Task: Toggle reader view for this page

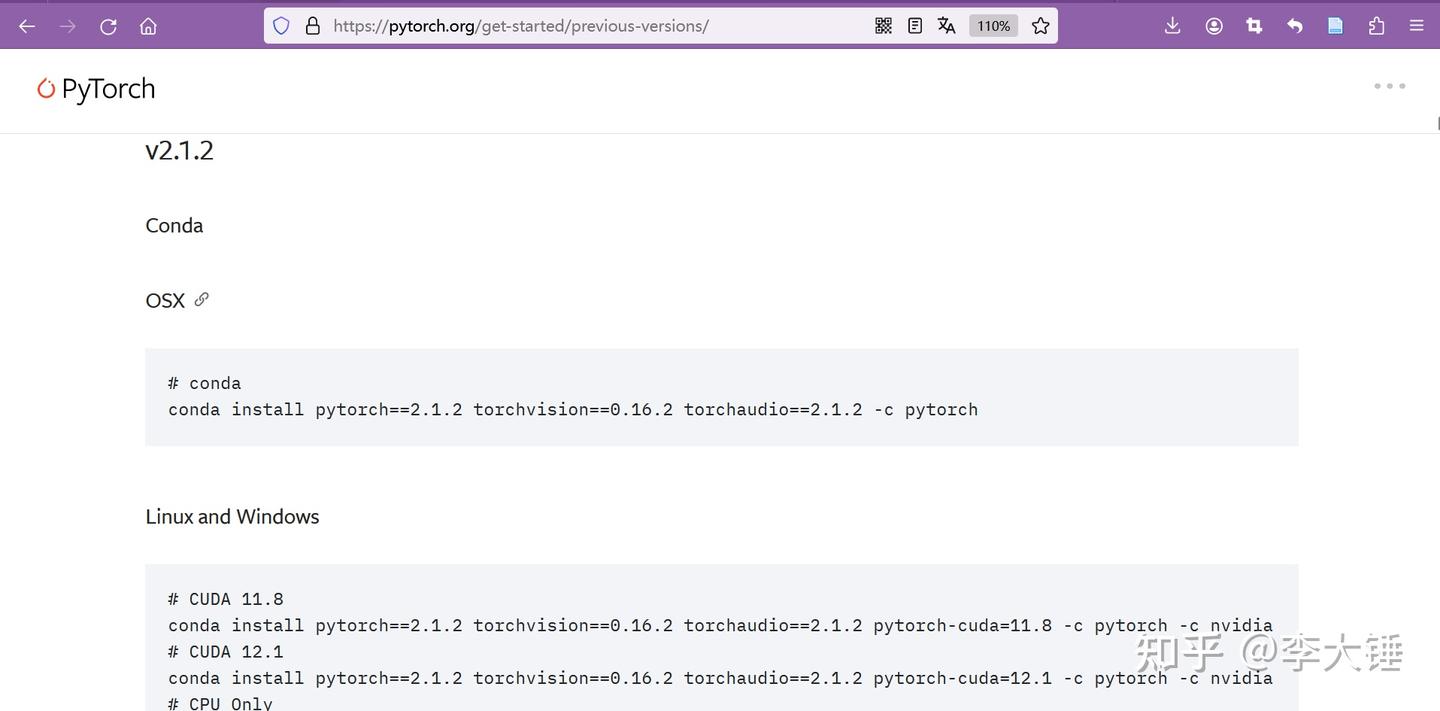Action: (914, 26)
